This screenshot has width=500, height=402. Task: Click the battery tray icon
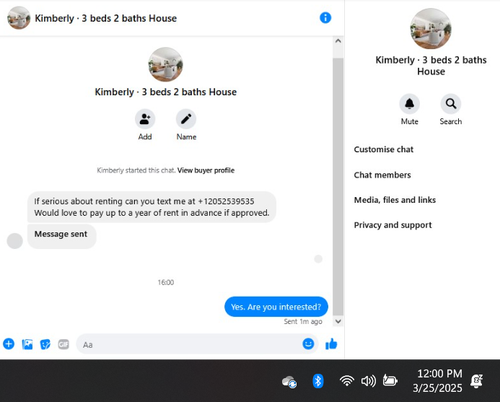coord(390,380)
